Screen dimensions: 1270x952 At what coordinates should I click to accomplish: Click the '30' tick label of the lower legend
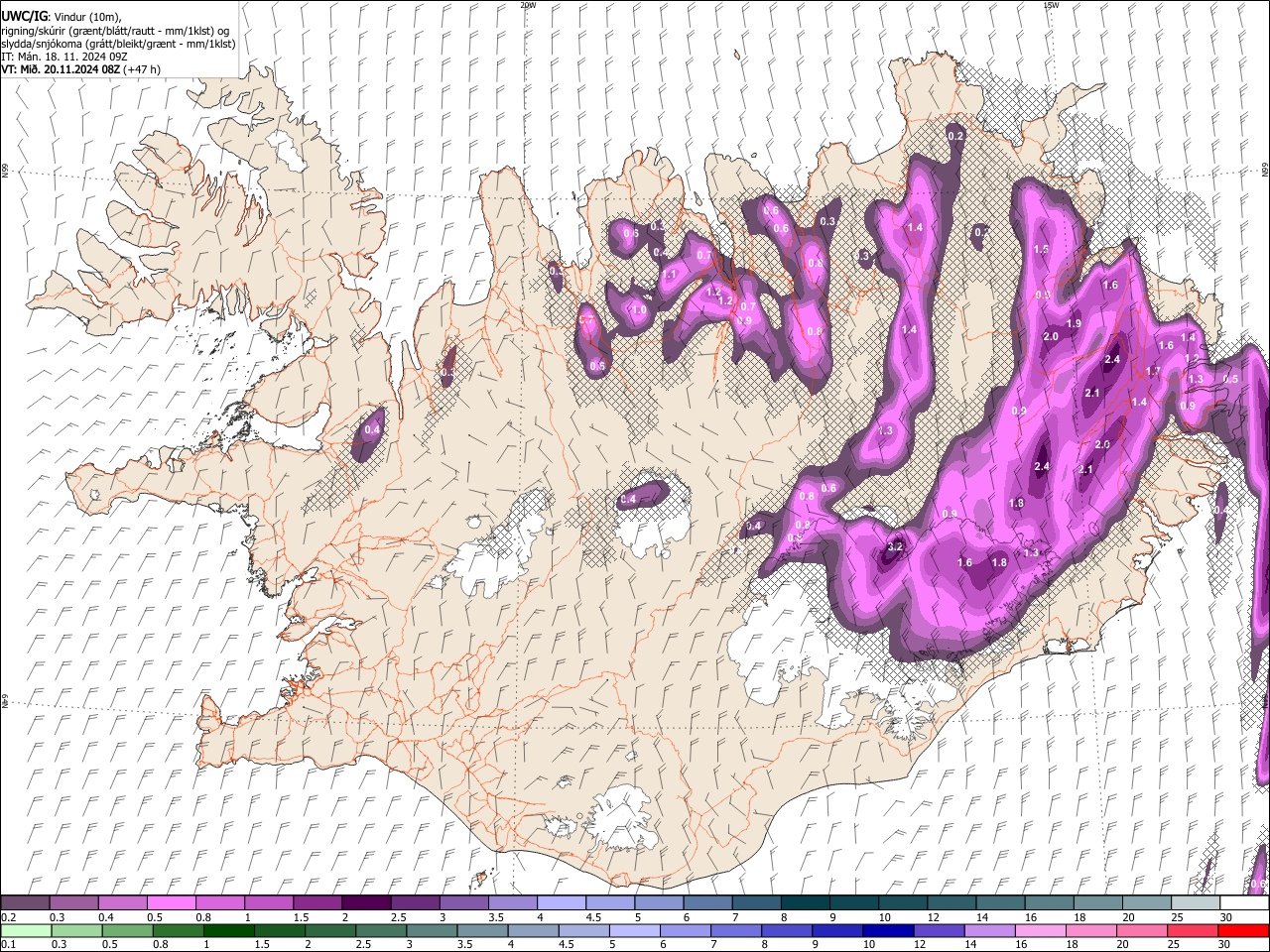click(x=1225, y=945)
